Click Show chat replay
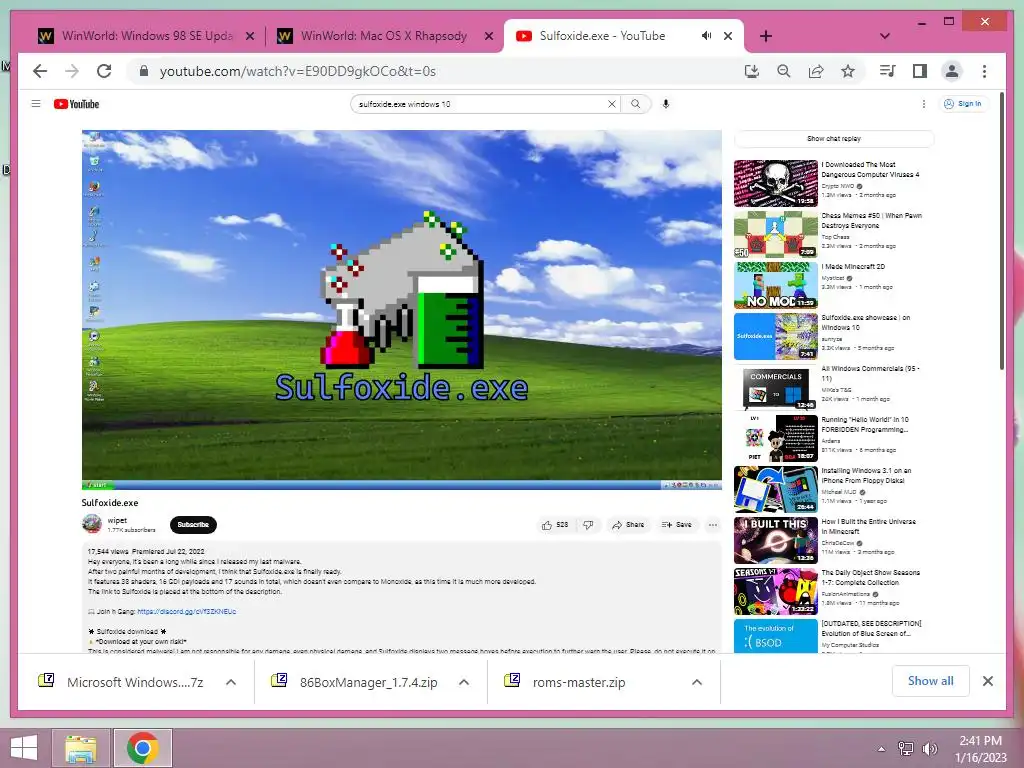 coord(834,138)
